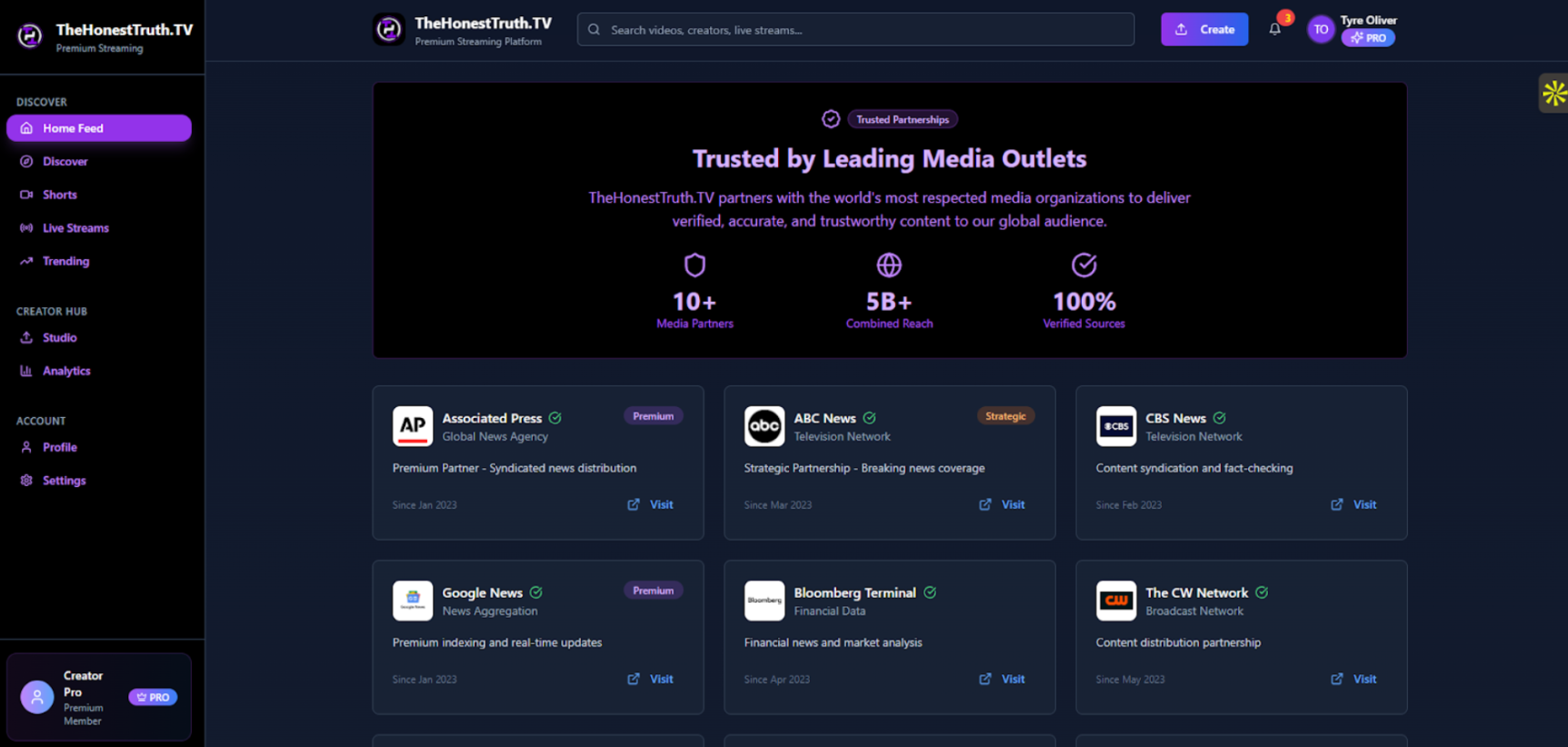The height and width of the screenshot is (747, 1568).
Task: Click the Media Partners shield icon
Action: coord(694,265)
